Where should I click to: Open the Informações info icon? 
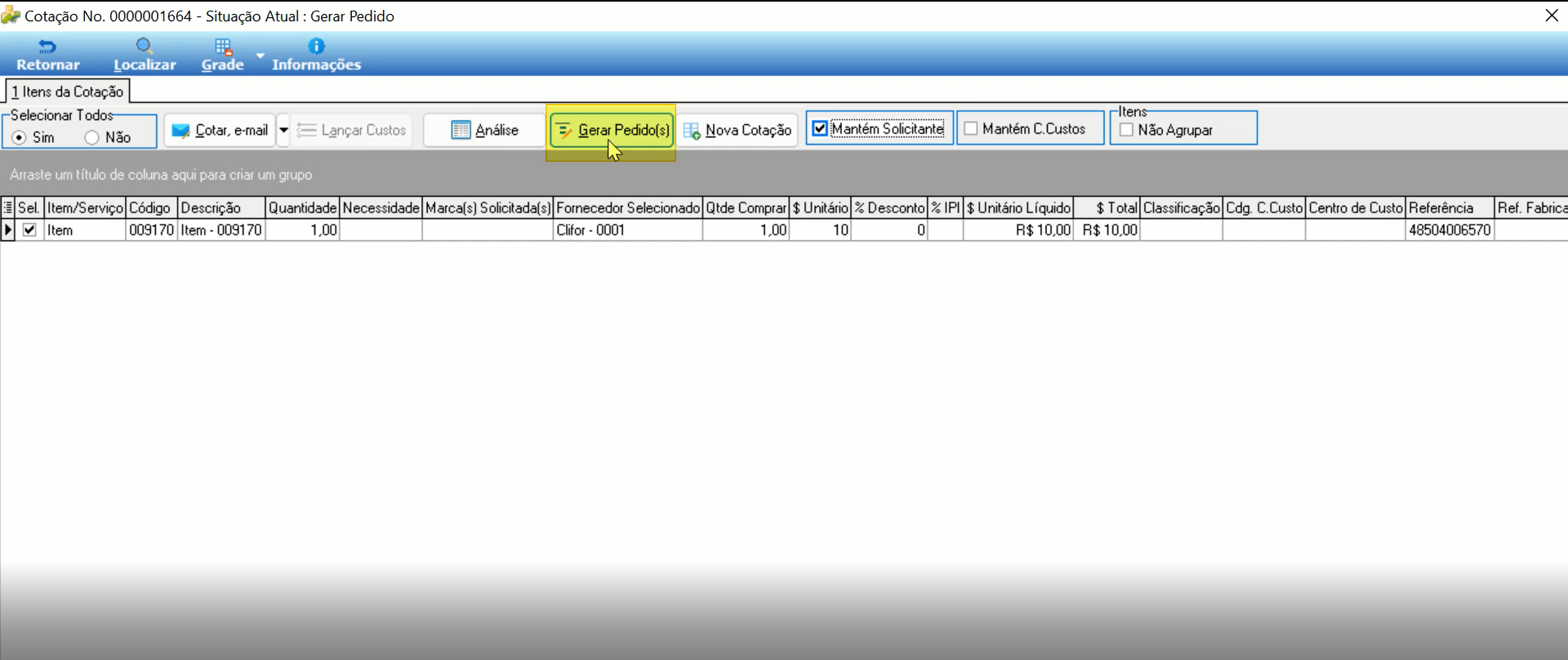[x=316, y=55]
